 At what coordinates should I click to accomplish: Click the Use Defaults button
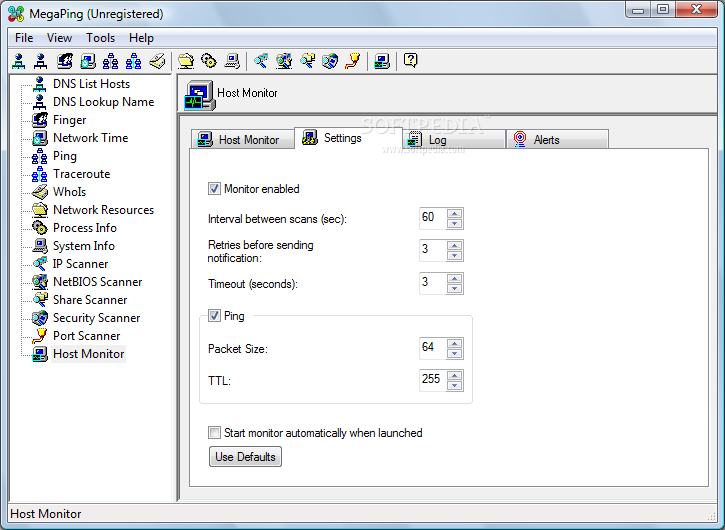(x=245, y=456)
